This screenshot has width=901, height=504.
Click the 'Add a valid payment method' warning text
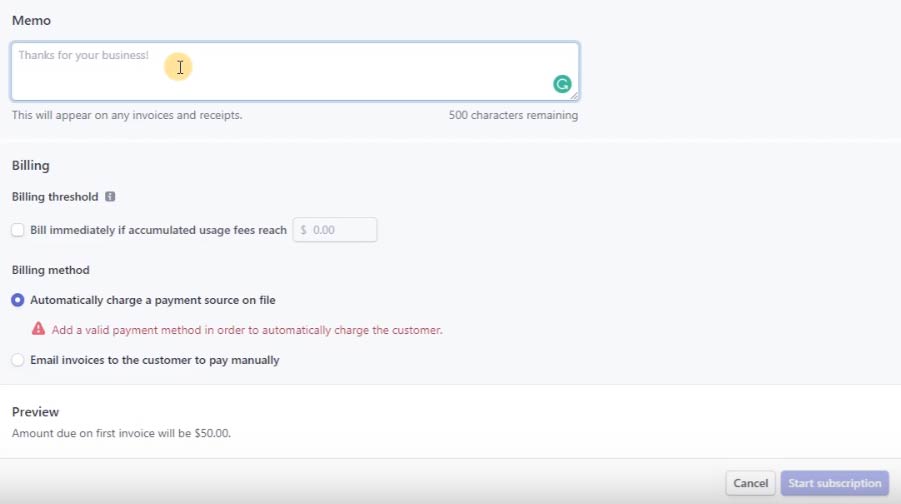click(x=247, y=330)
